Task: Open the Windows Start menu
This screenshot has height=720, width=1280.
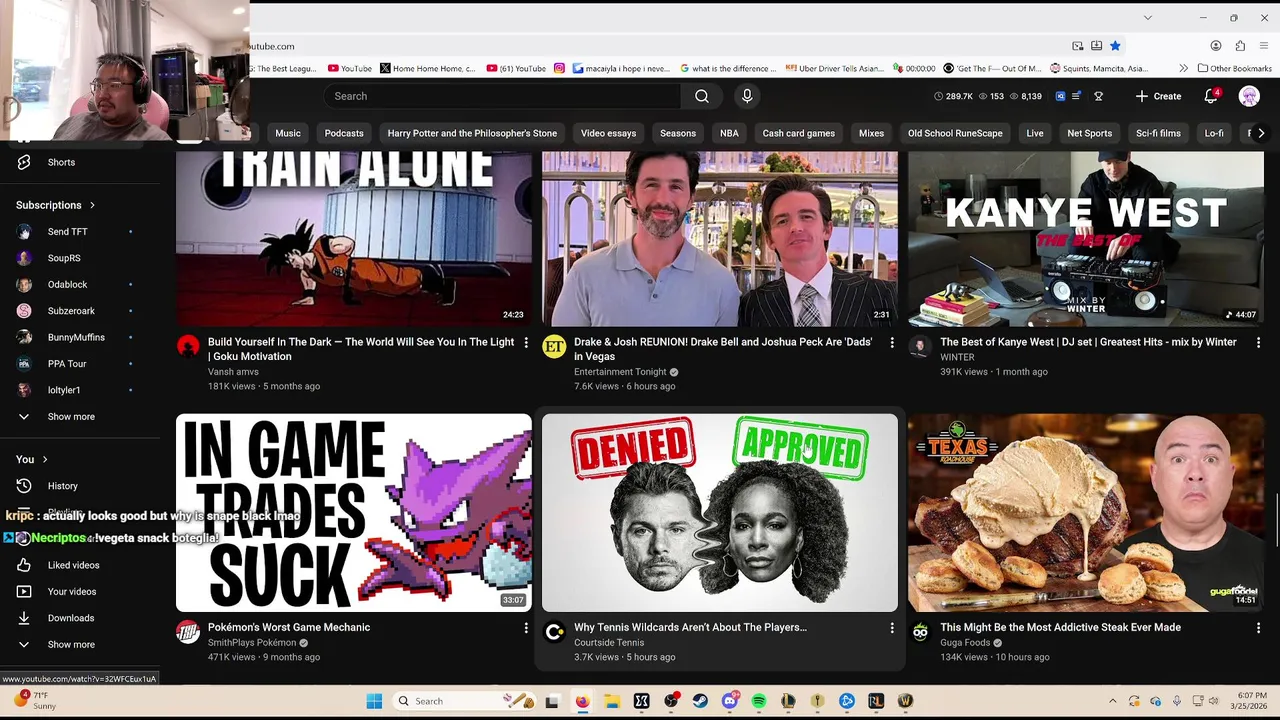Action: click(x=374, y=701)
